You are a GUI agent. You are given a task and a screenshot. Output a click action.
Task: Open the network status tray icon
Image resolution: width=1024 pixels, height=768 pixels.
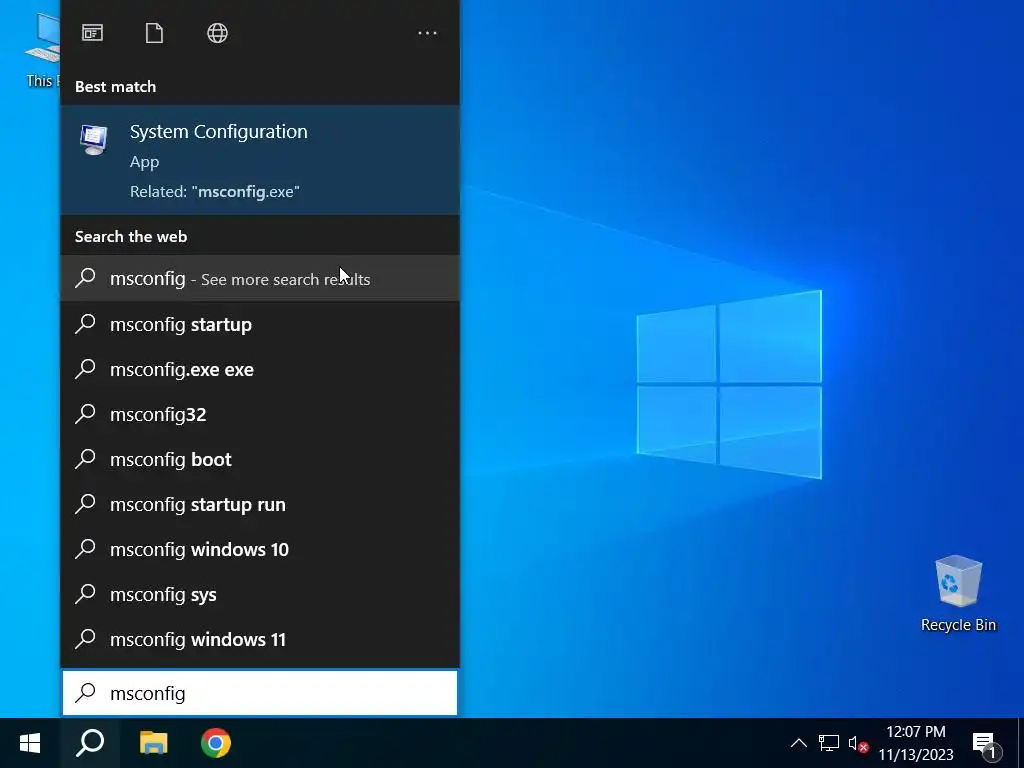pos(829,743)
